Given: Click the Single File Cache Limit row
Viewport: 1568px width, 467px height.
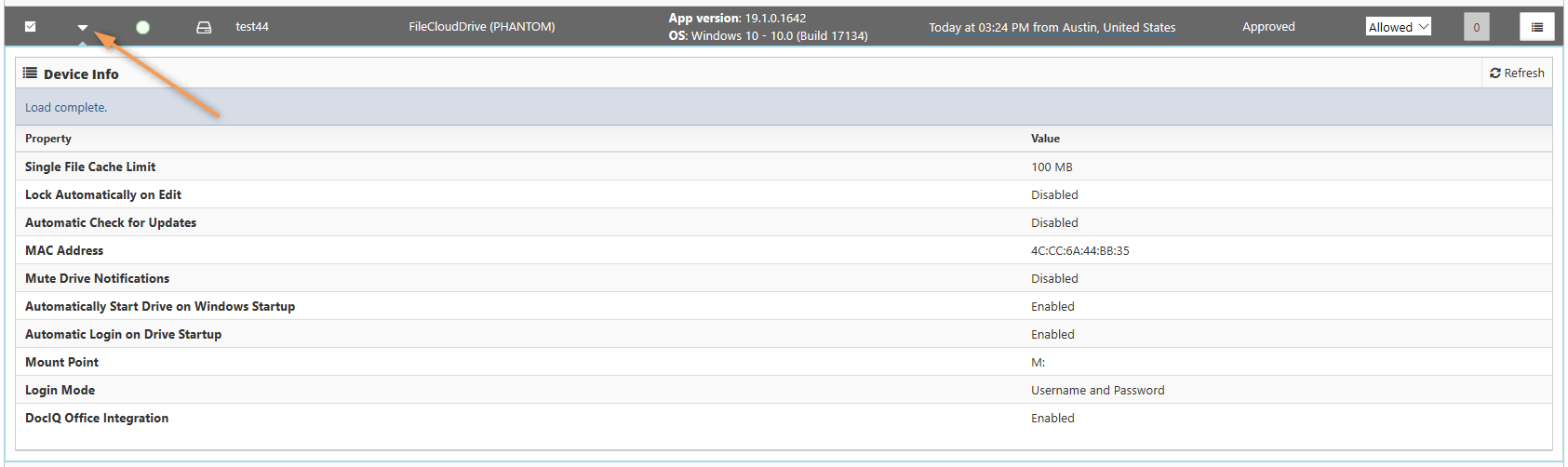Looking at the screenshot, I should 90,167.
